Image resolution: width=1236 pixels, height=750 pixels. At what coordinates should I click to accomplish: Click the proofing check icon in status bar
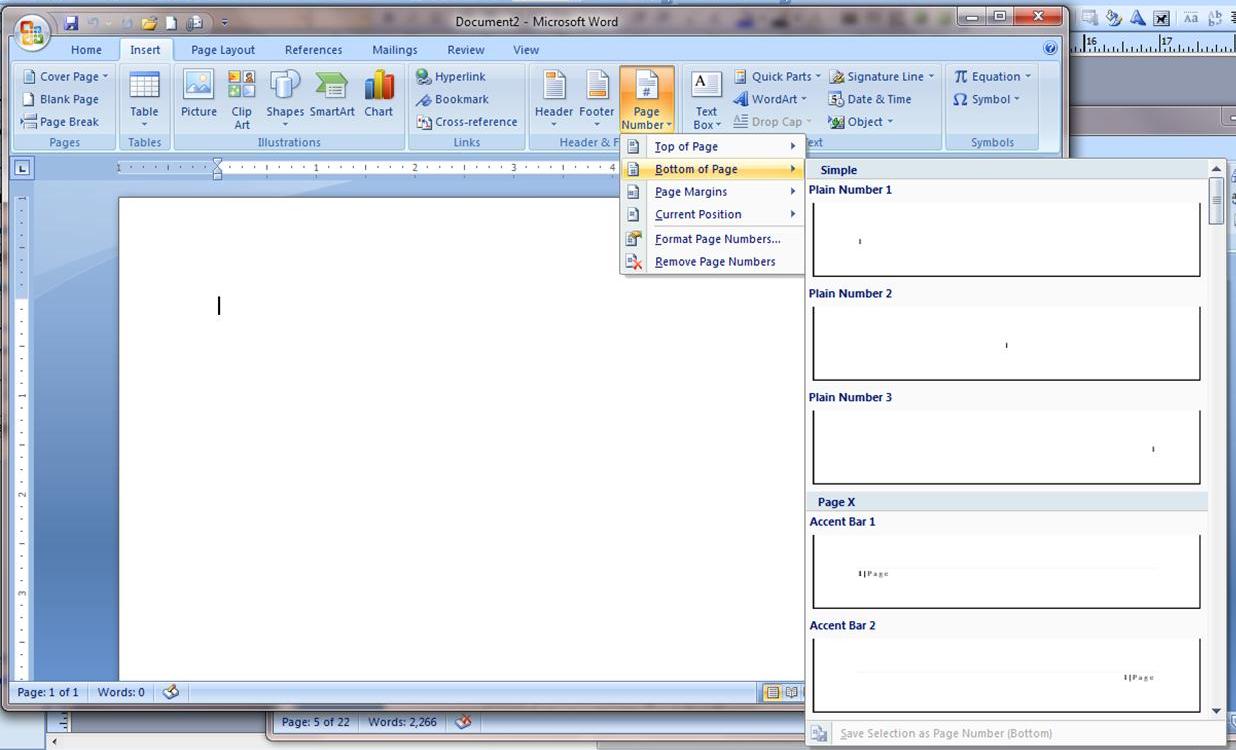click(x=171, y=692)
